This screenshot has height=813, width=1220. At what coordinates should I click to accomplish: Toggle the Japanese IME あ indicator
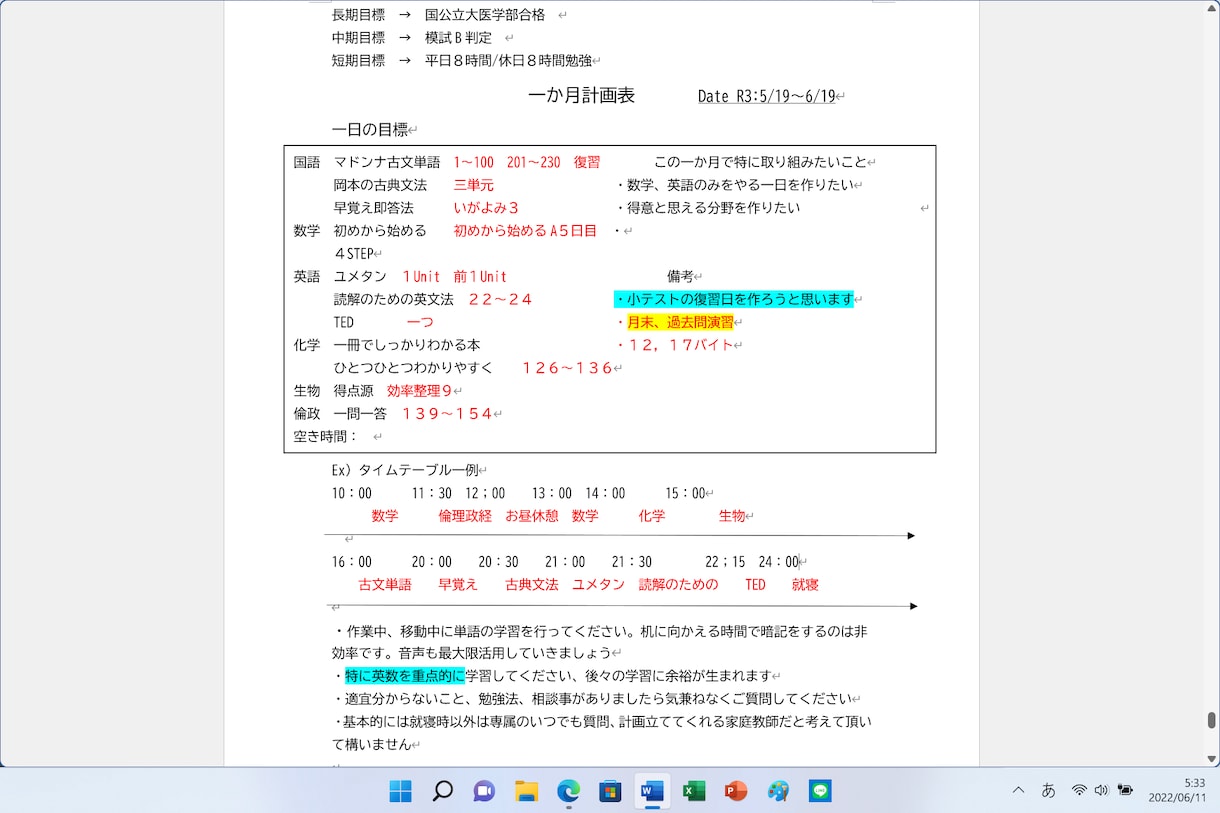(x=1048, y=790)
